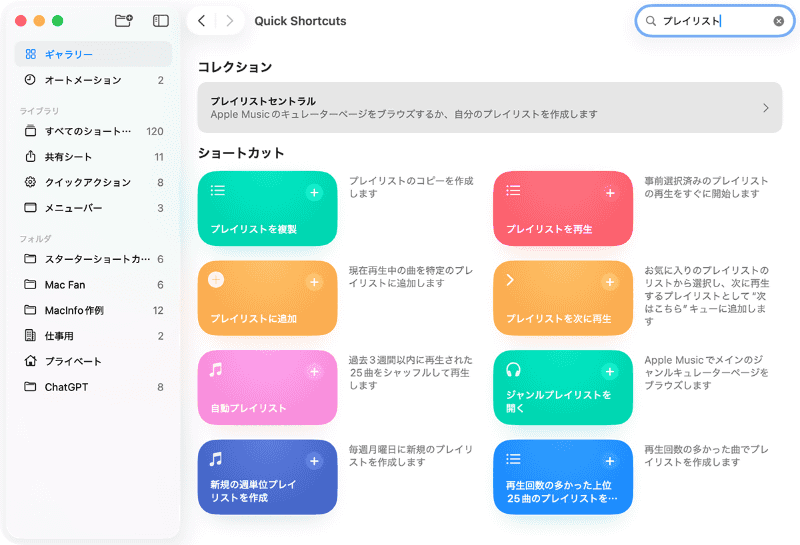This screenshot has width=800, height=545.
Task: Open the プライベート folder
Action: [x=93, y=361]
